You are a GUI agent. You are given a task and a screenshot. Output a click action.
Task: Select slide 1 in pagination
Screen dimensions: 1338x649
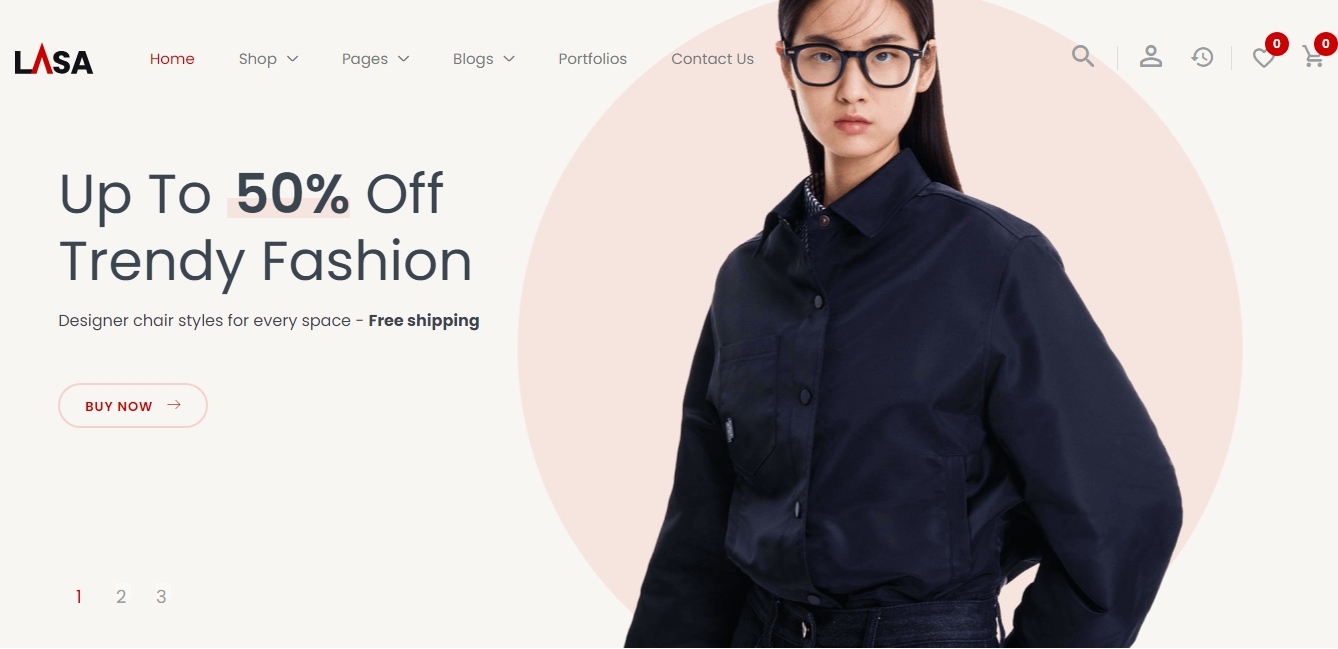click(79, 597)
